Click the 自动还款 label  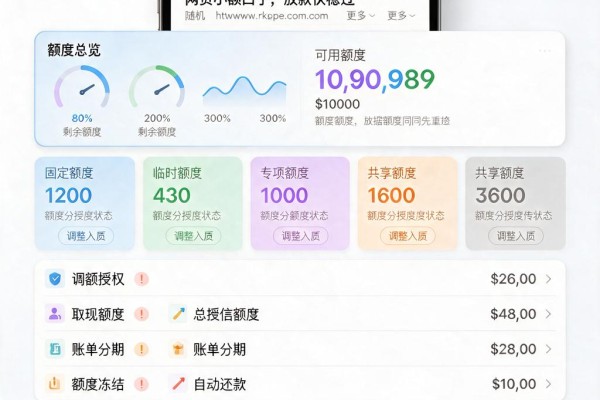pyautogui.click(x=220, y=384)
